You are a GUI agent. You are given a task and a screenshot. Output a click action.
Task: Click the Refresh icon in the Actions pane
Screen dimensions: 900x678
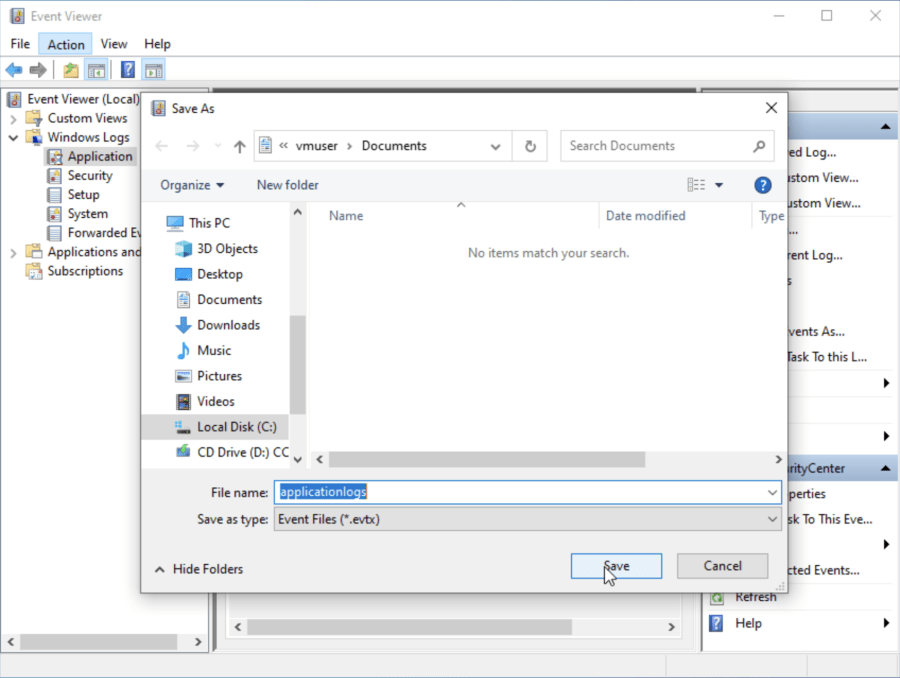tap(719, 596)
